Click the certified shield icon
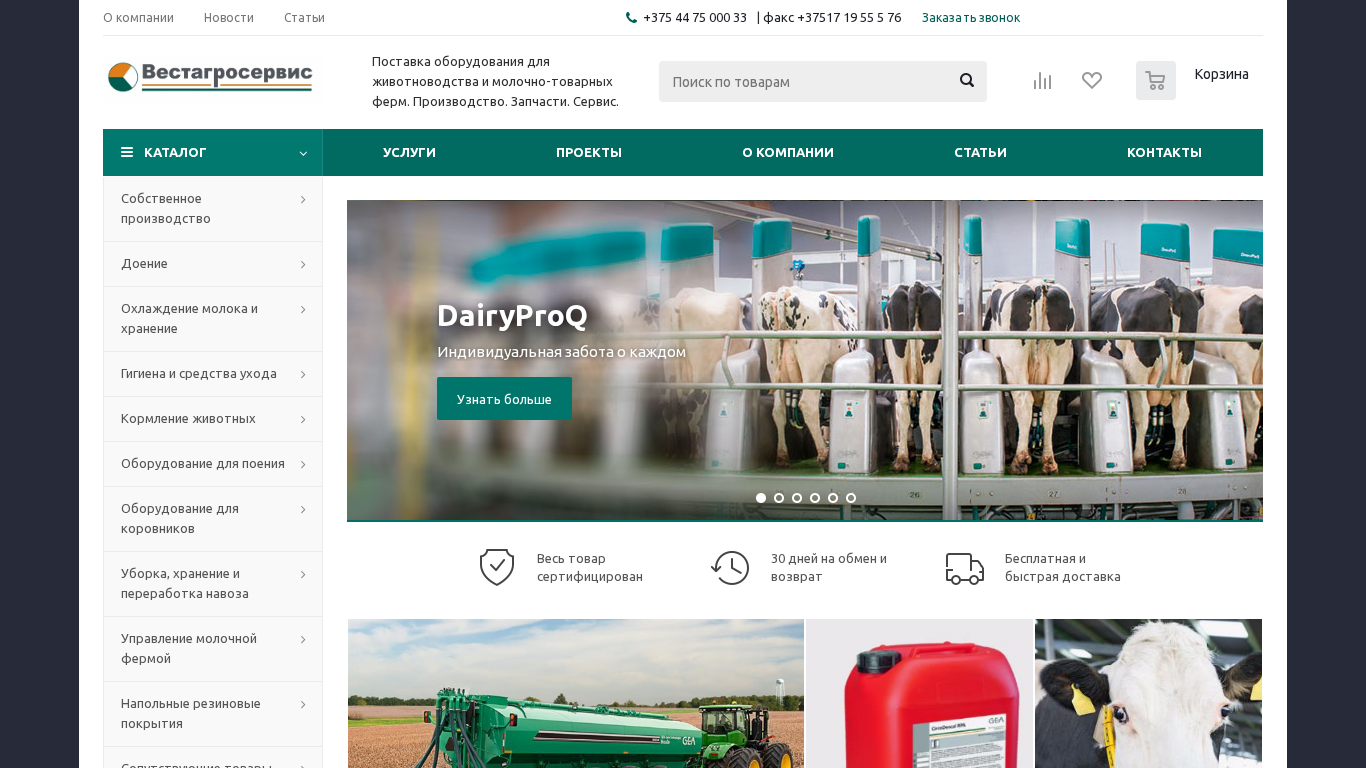Screen dimensions: 1366x768 pyautogui.click(x=497, y=567)
